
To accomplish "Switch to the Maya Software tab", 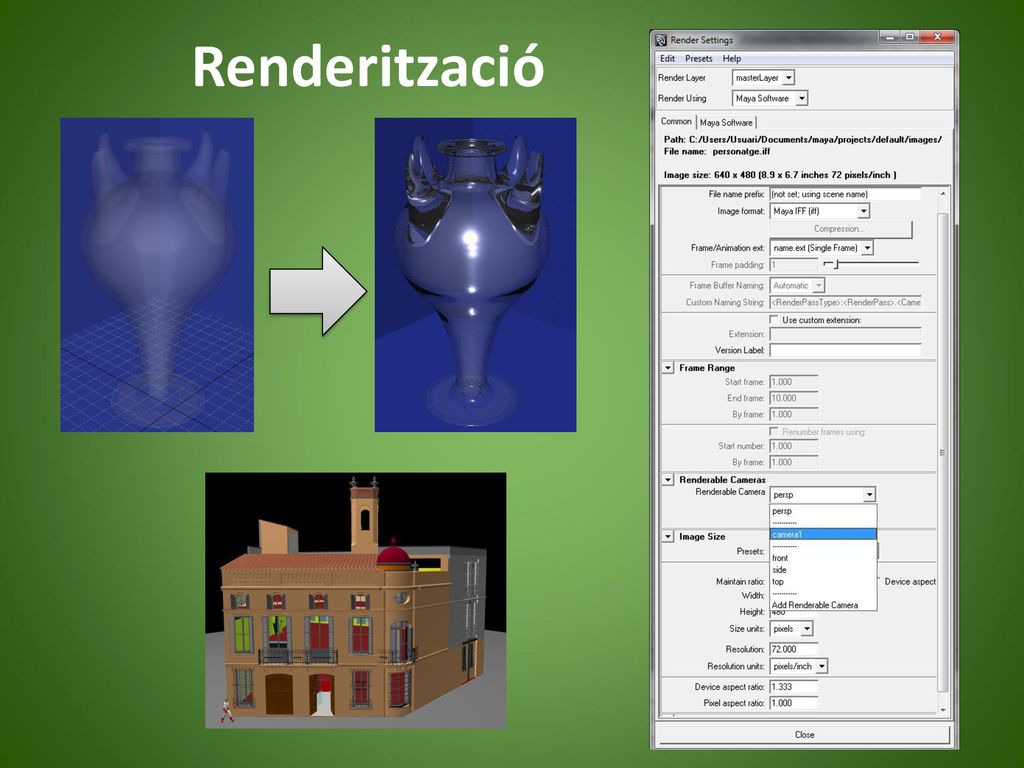I will point(726,122).
